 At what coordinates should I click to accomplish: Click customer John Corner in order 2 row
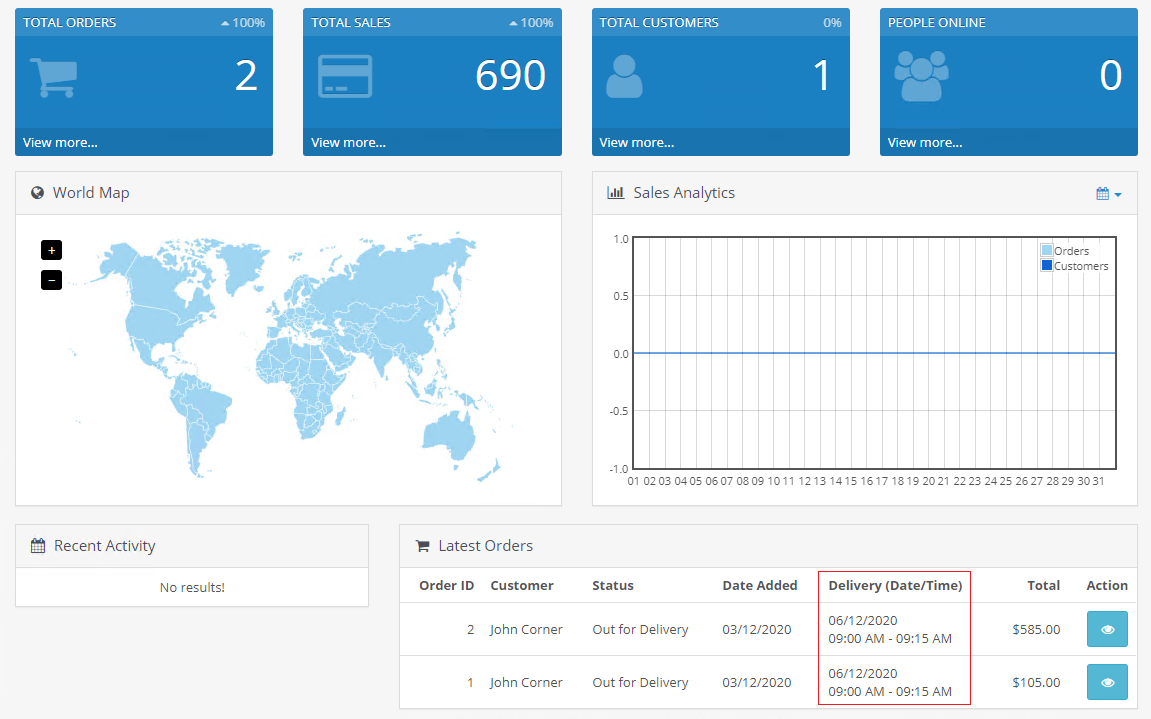tap(526, 629)
